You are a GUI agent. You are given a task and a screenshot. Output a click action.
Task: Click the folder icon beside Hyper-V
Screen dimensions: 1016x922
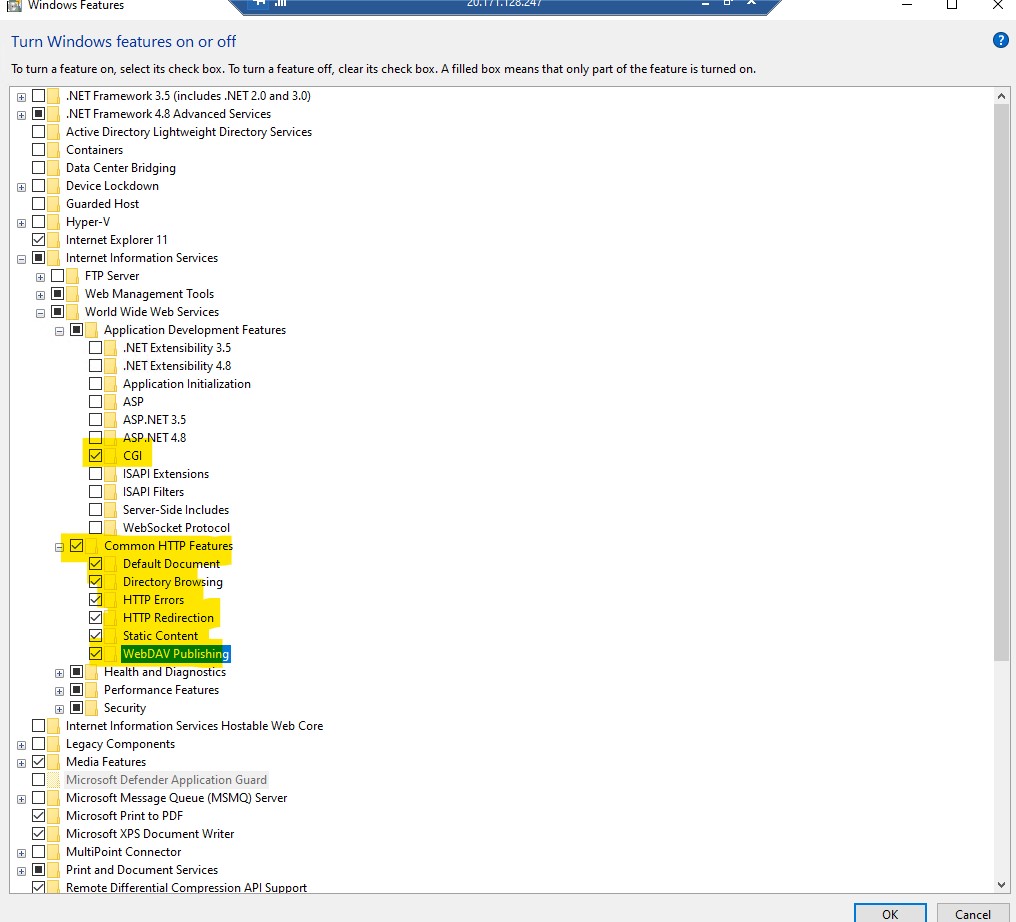point(53,222)
